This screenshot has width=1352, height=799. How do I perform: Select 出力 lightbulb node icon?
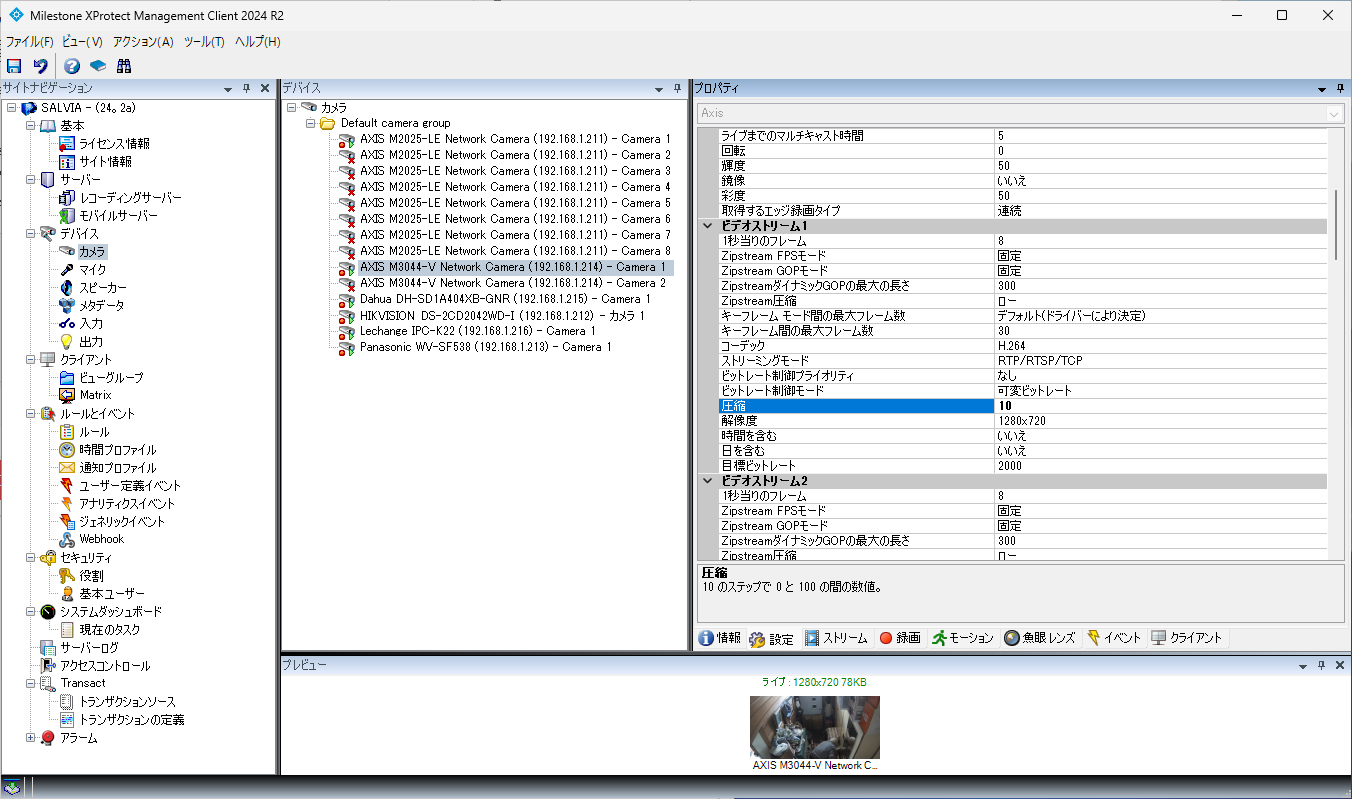click(x=67, y=342)
